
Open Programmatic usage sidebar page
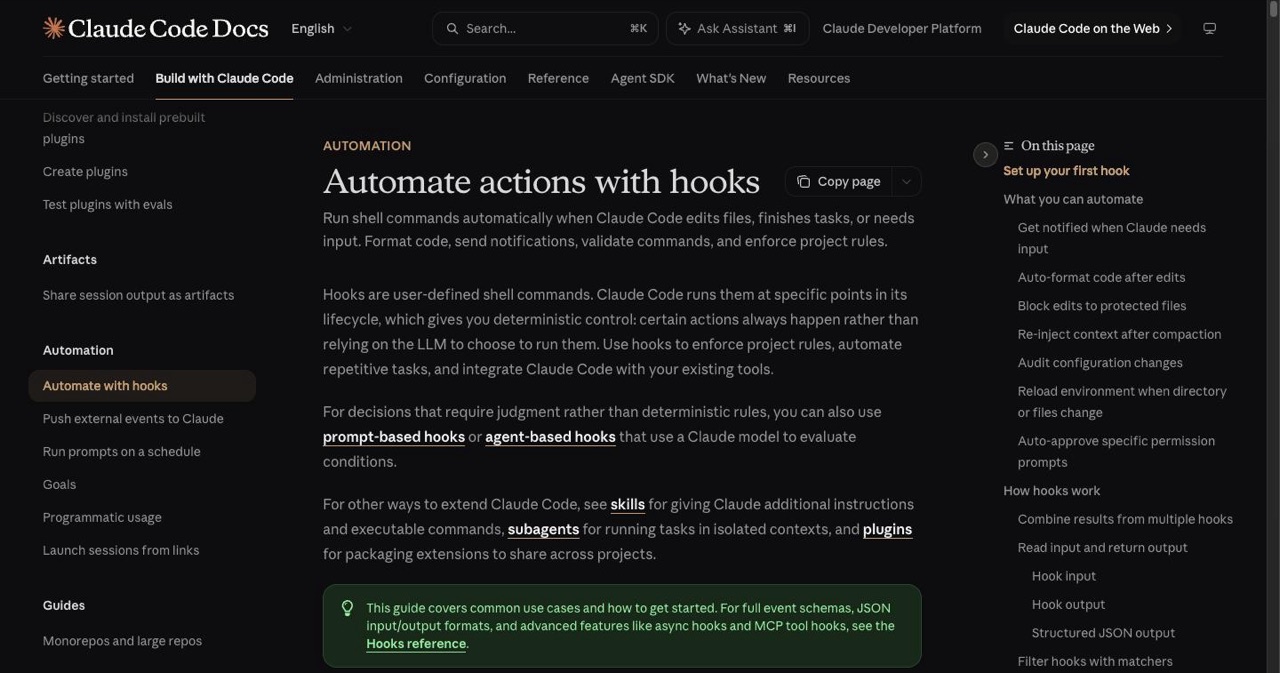[x=102, y=518]
